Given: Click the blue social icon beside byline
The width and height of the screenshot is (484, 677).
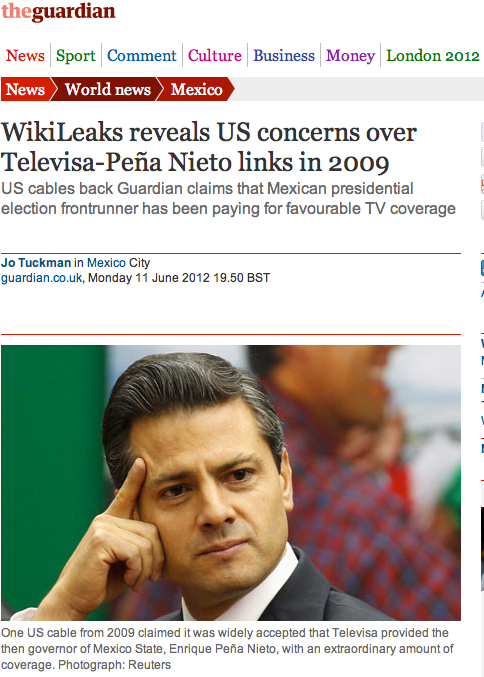Looking at the screenshot, I should point(482,268).
